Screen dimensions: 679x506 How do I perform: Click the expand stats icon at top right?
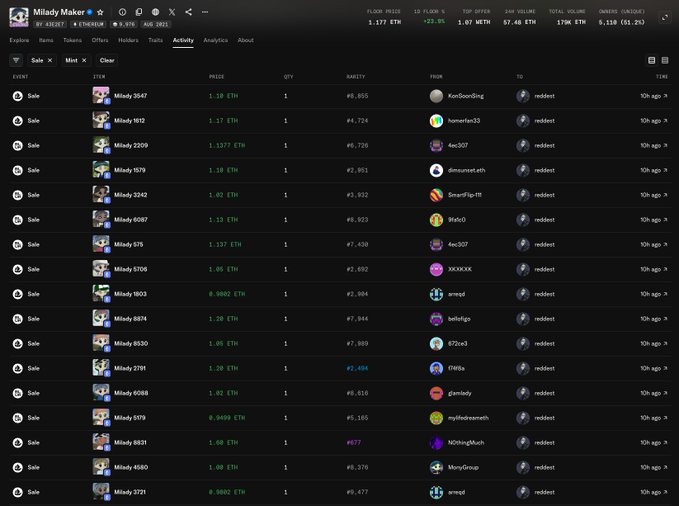[x=664, y=17]
